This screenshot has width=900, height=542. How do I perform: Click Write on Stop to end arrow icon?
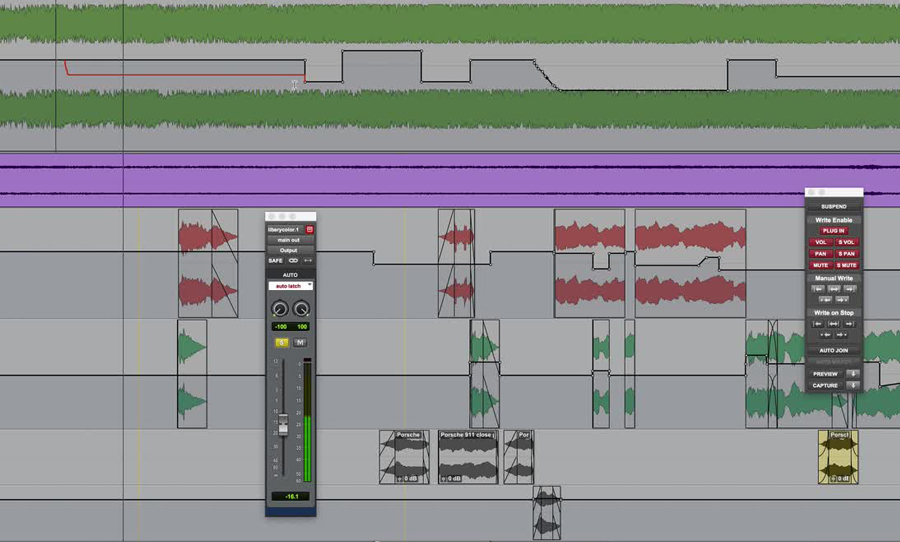(x=848, y=324)
